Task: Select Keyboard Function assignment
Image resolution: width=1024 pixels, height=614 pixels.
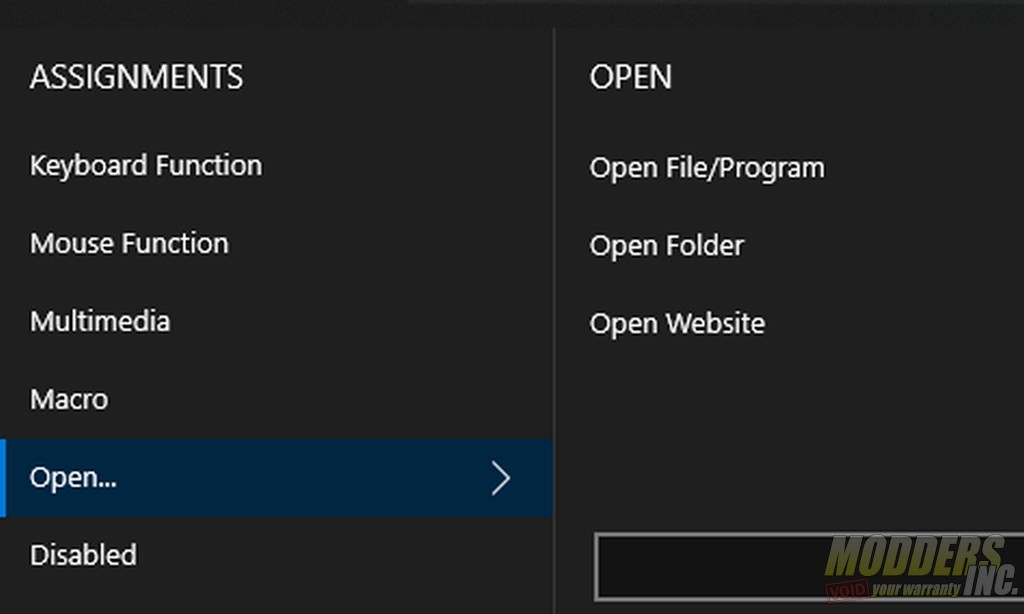Action: 146,166
